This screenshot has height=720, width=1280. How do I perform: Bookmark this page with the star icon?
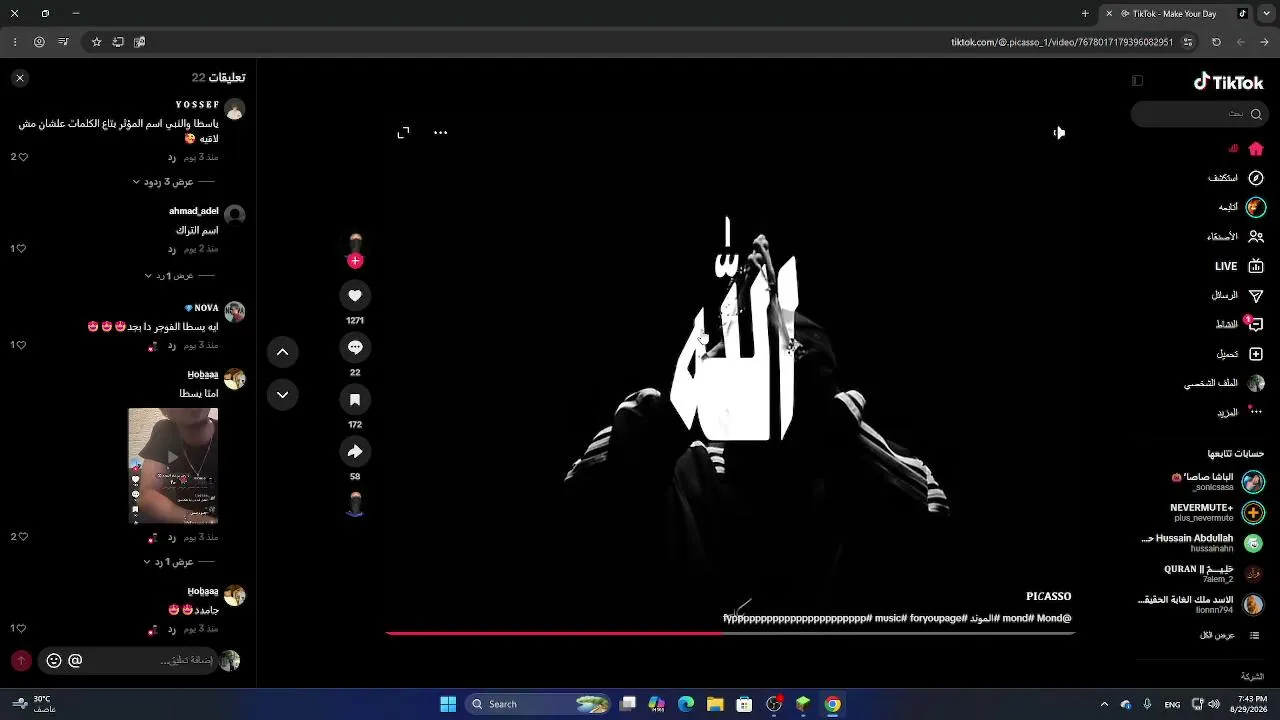click(x=96, y=42)
